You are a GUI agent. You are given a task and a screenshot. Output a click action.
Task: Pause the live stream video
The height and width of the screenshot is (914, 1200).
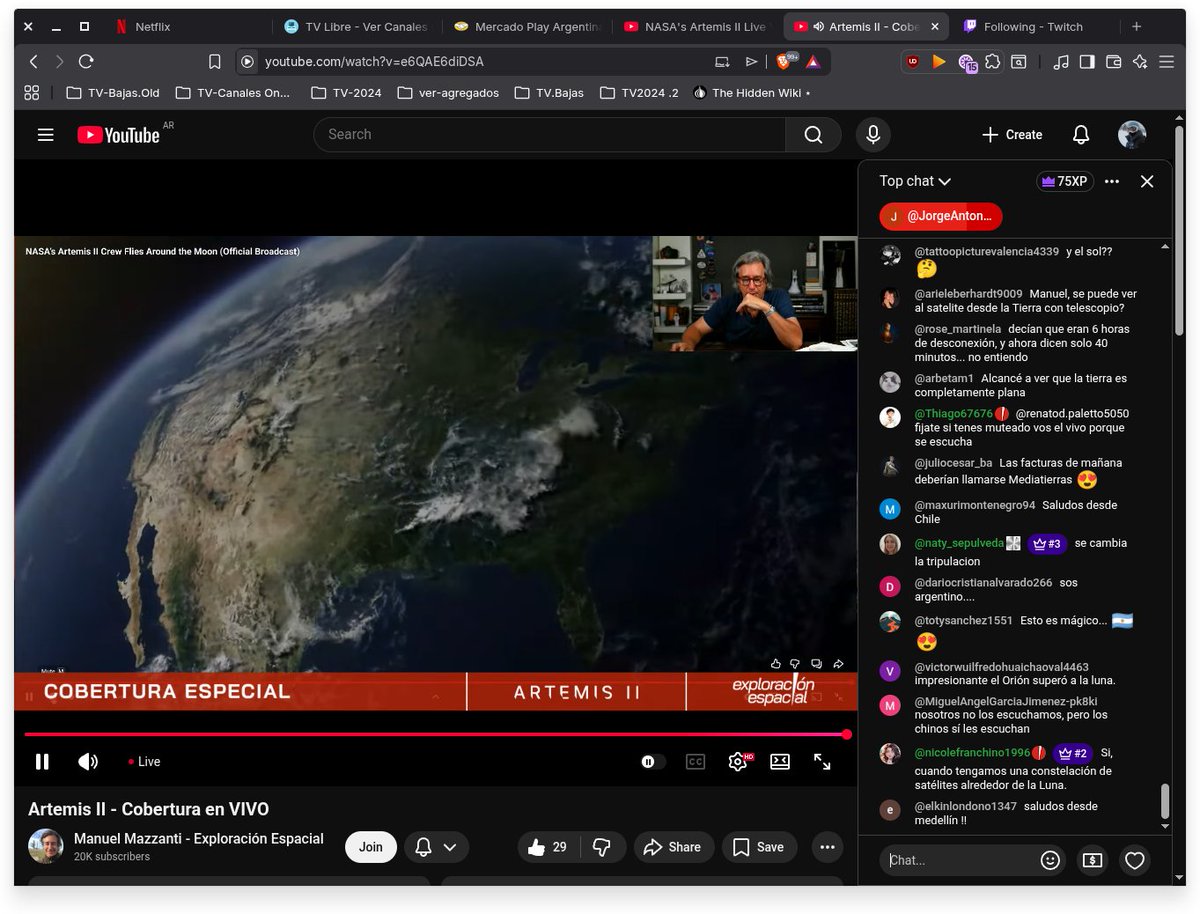click(x=42, y=762)
